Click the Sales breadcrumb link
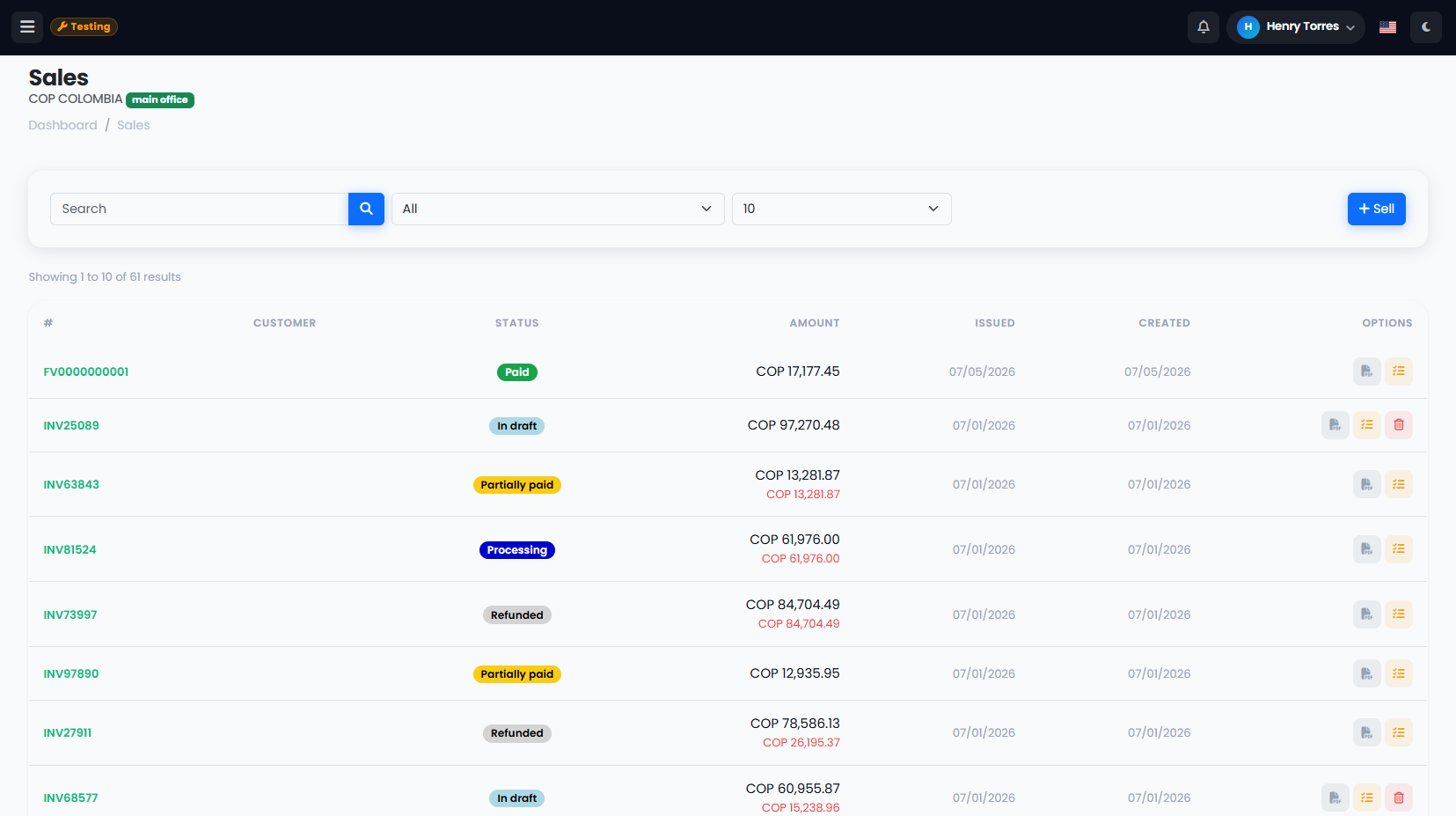Viewport: 1456px width, 816px height. pos(134,125)
